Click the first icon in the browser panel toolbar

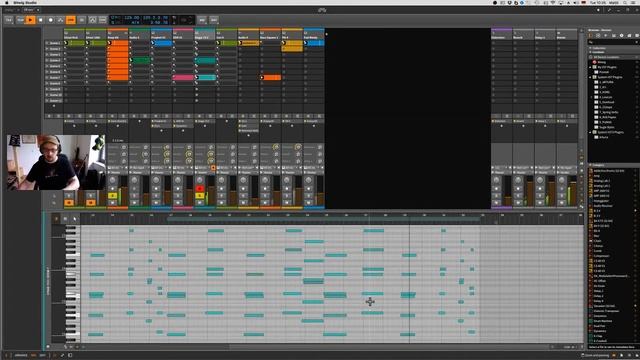[x=590, y=36]
